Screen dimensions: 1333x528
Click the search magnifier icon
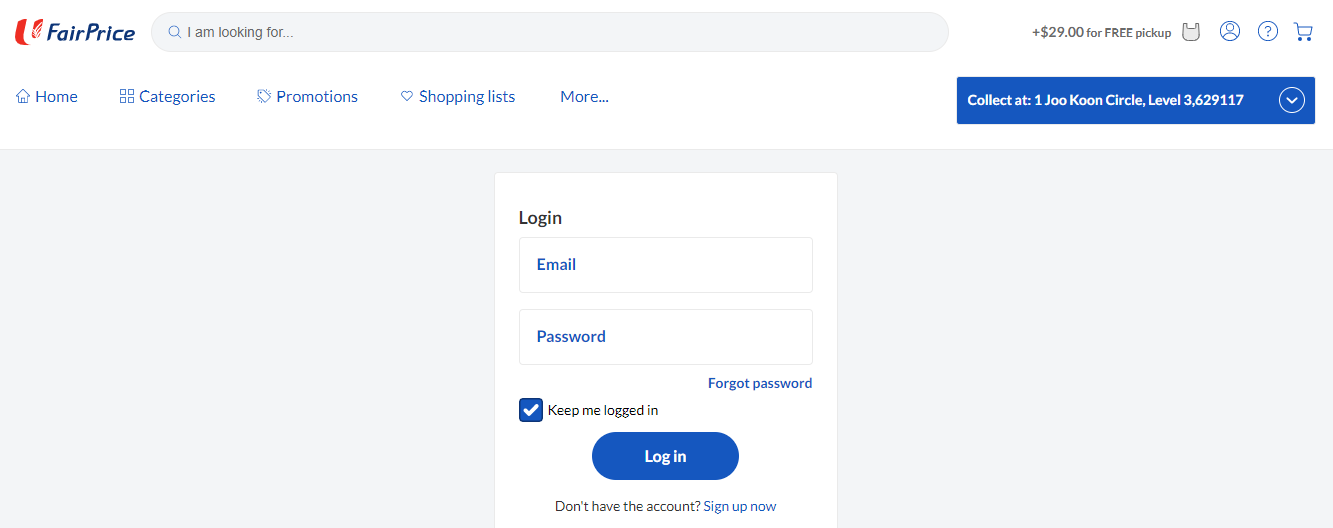pyautogui.click(x=174, y=32)
